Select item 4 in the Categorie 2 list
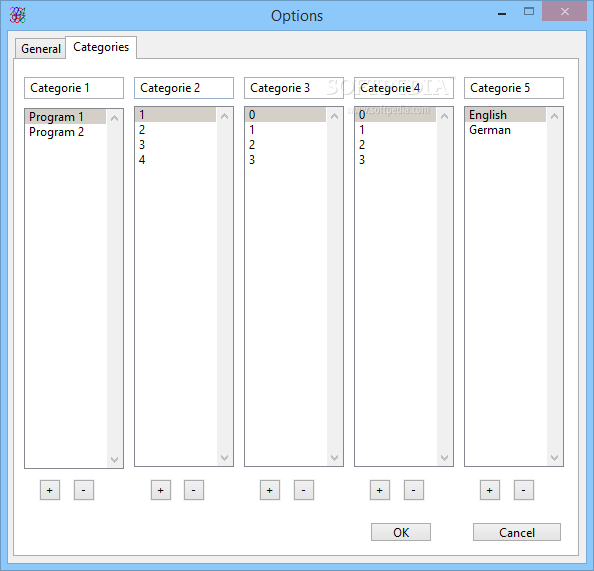 pos(175,160)
